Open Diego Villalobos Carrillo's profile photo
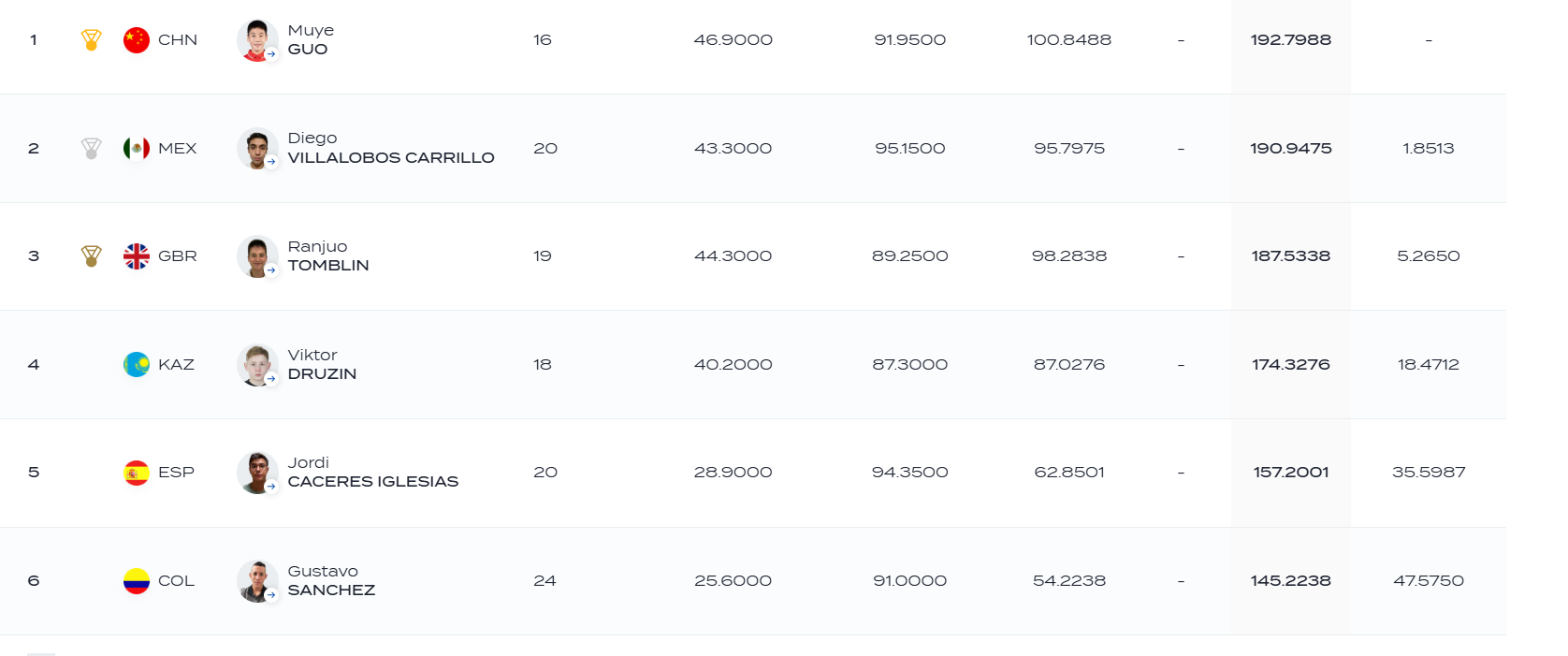1568x656 pixels. [x=257, y=148]
